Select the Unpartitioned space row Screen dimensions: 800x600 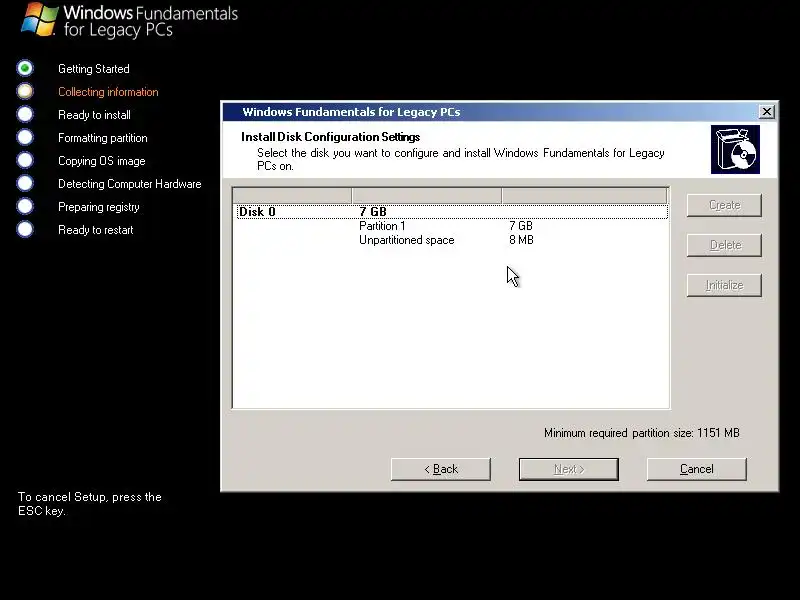[x=452, y=240]
